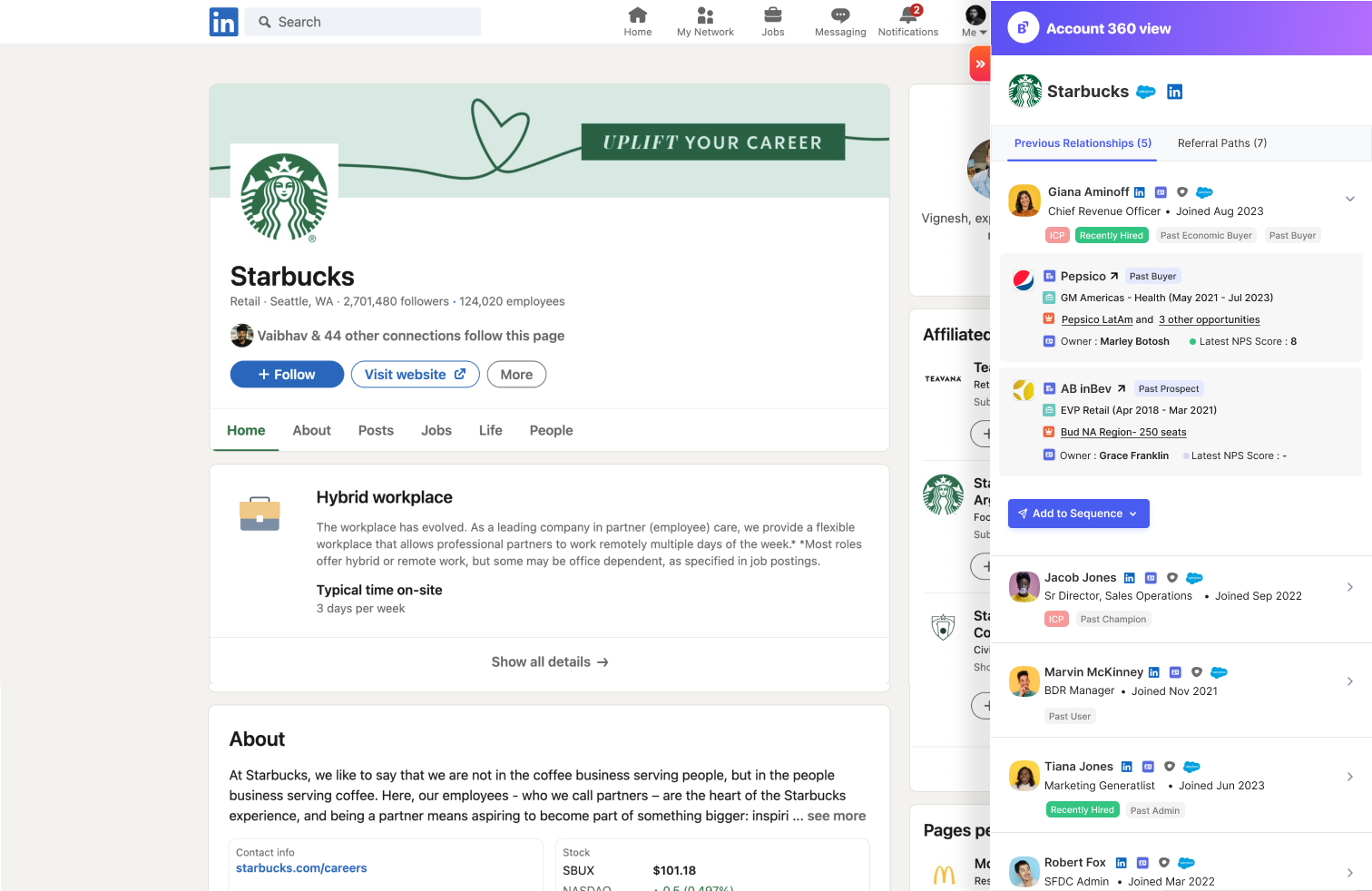Open Add to Sequence dropdown
This screenshot has width=1372, height=891.
(x=1079, y=514)
